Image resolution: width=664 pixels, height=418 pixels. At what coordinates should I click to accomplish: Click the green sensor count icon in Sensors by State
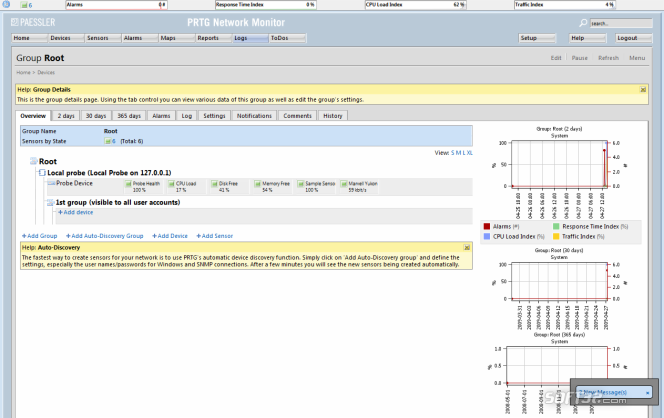(x=108, y=141)
